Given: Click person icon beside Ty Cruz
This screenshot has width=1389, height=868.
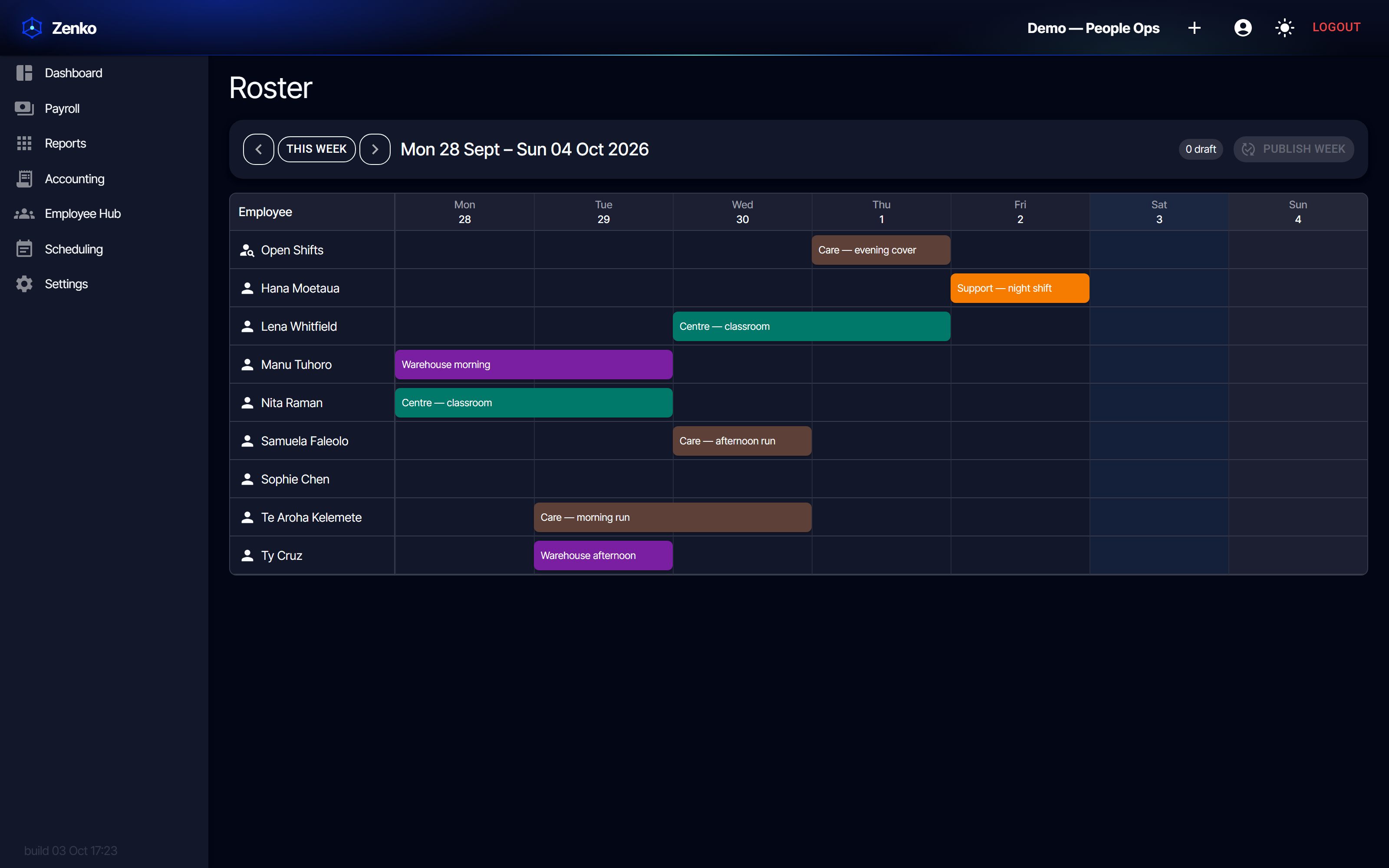Looking at the screenshot, I should pos(247,556).
